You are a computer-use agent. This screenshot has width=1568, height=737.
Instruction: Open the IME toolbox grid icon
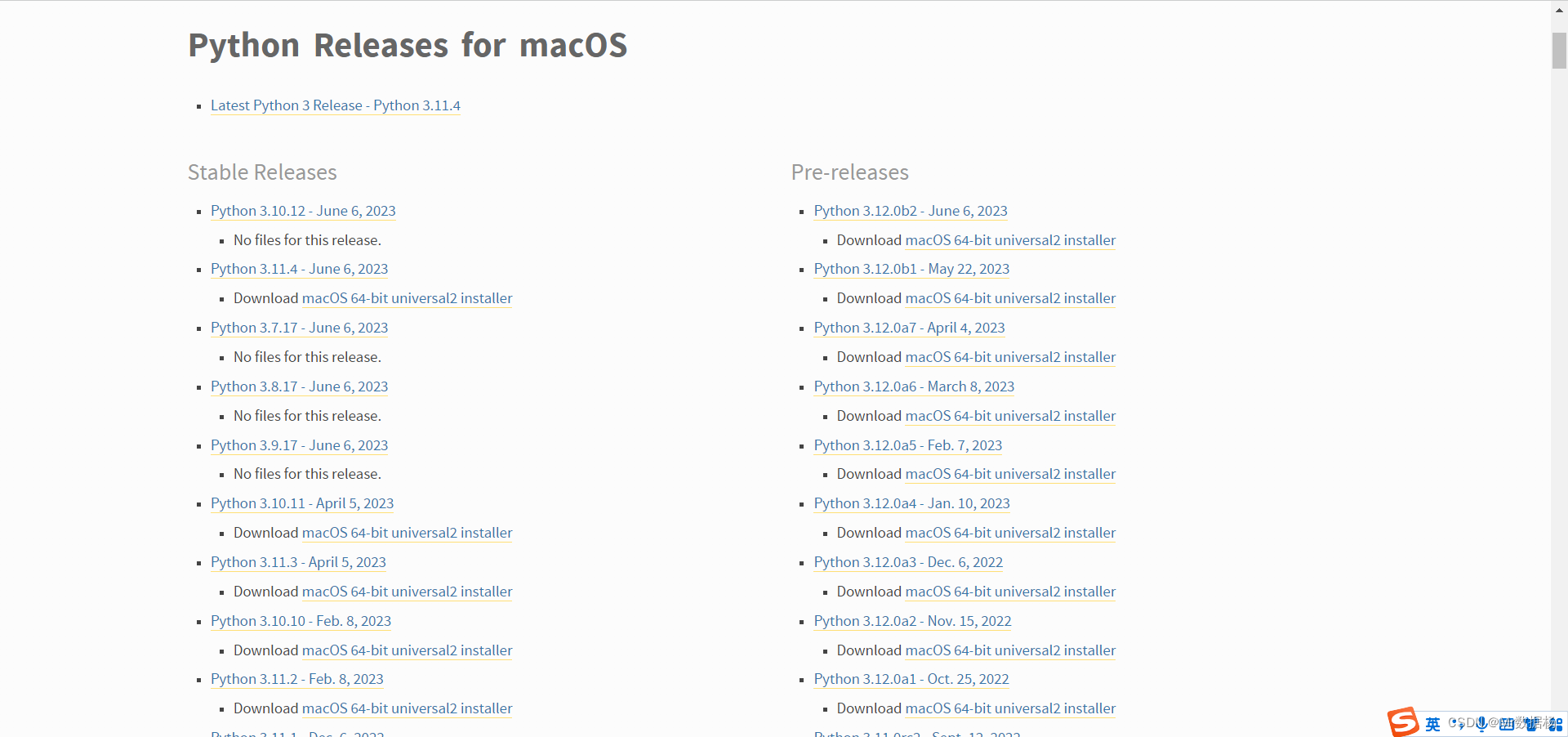point(1555,725)
